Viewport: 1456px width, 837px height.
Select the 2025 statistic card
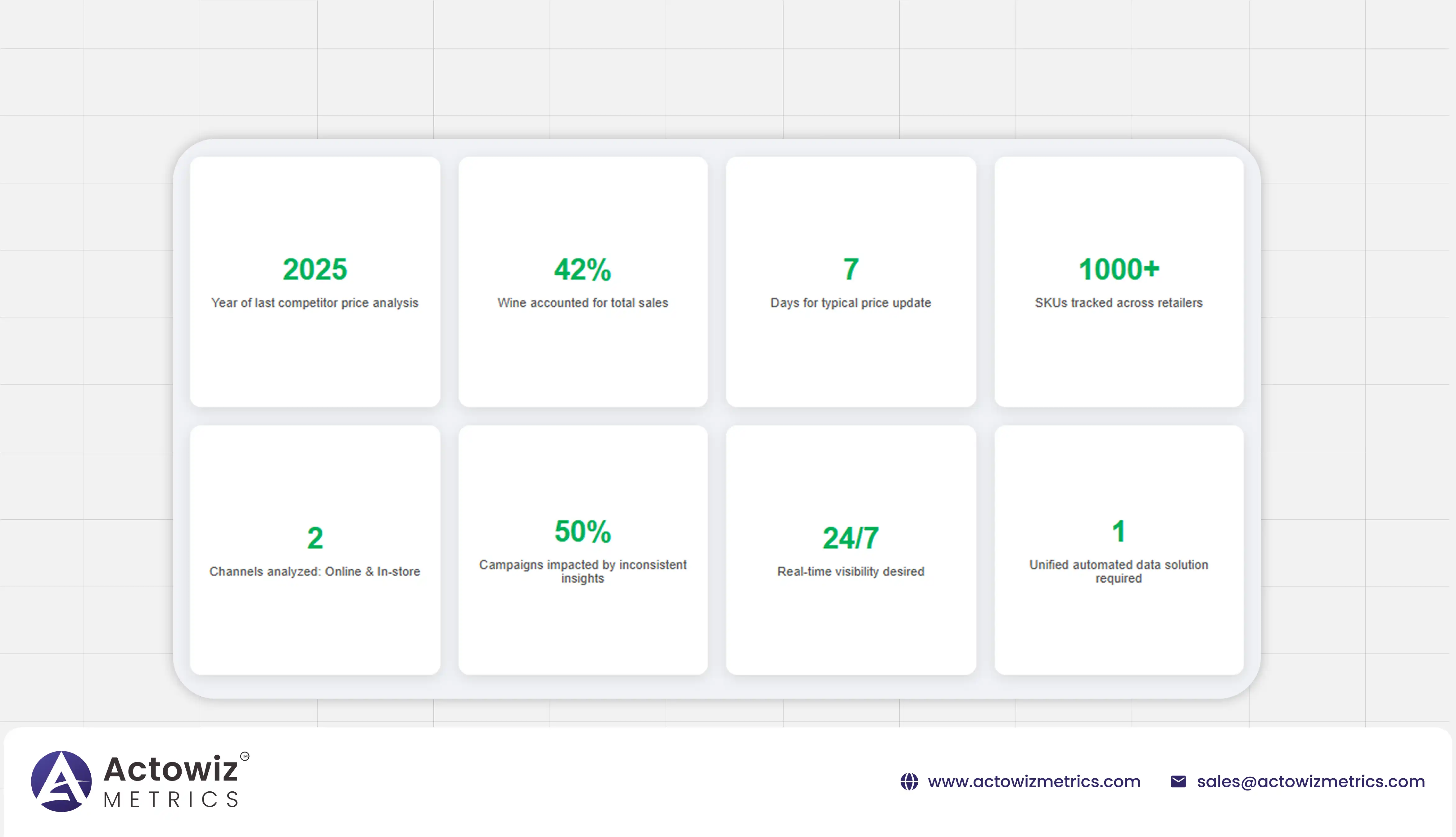pos(315,281)
